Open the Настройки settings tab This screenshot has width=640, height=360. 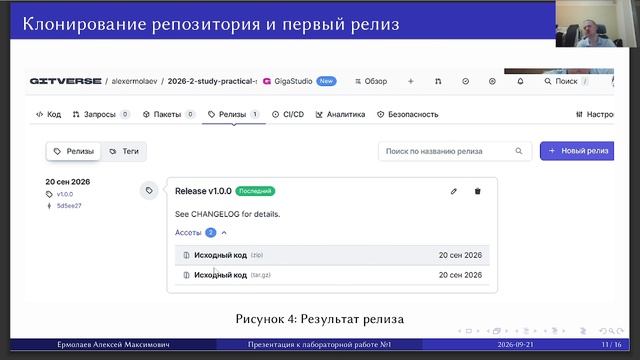594,114
